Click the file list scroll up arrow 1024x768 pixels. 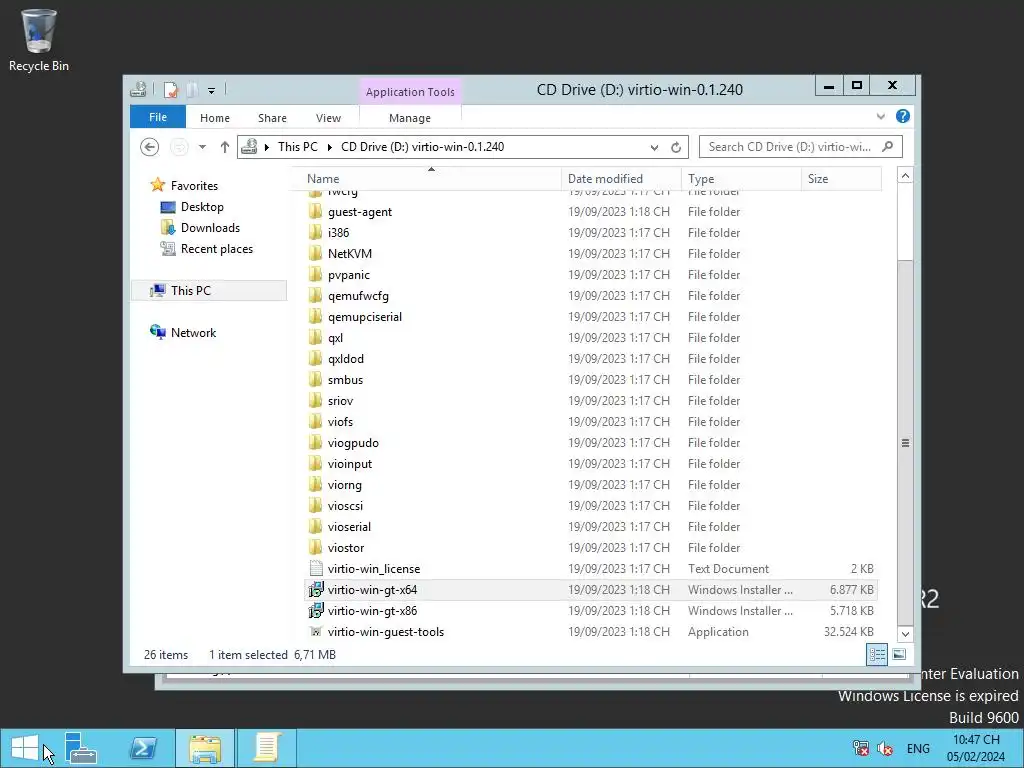click(x=905, y=176)
